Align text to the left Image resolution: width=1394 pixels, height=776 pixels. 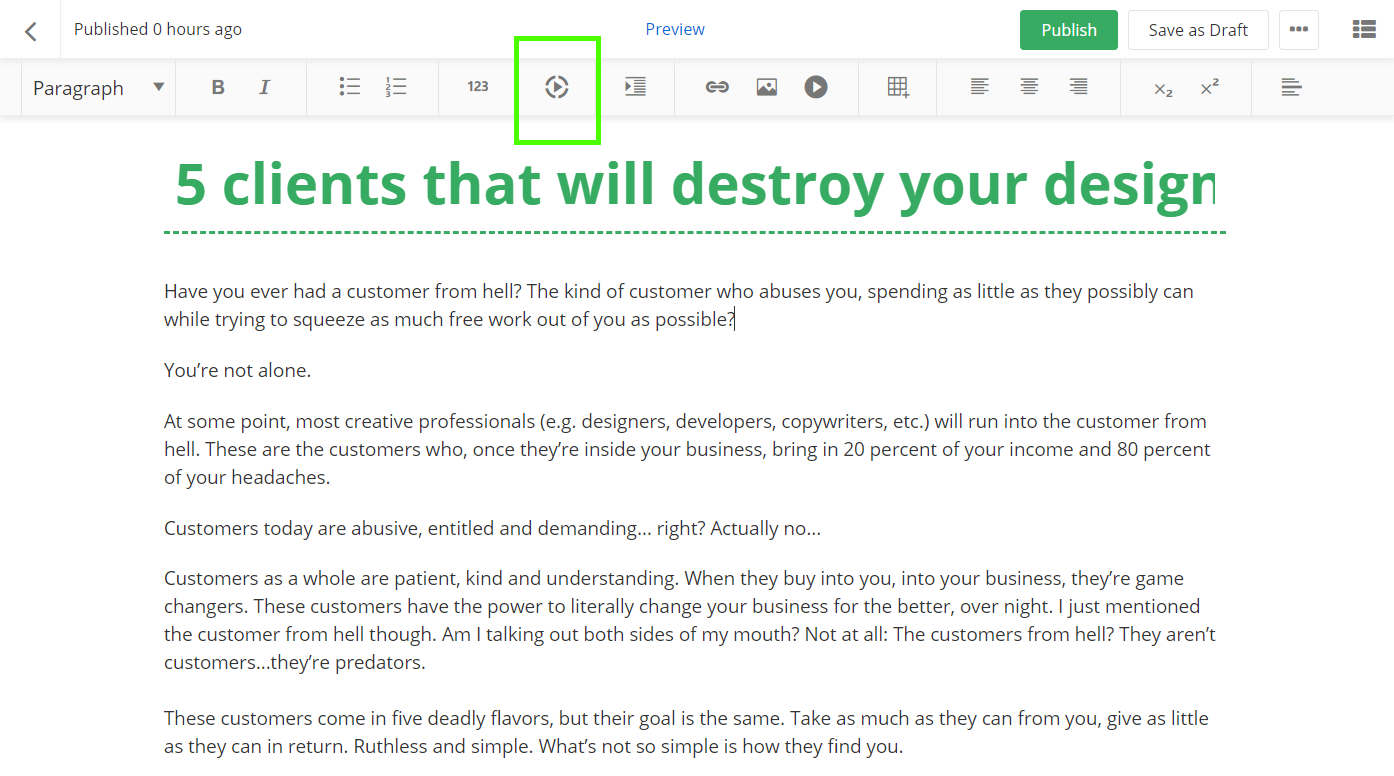(x=980, y=88)
